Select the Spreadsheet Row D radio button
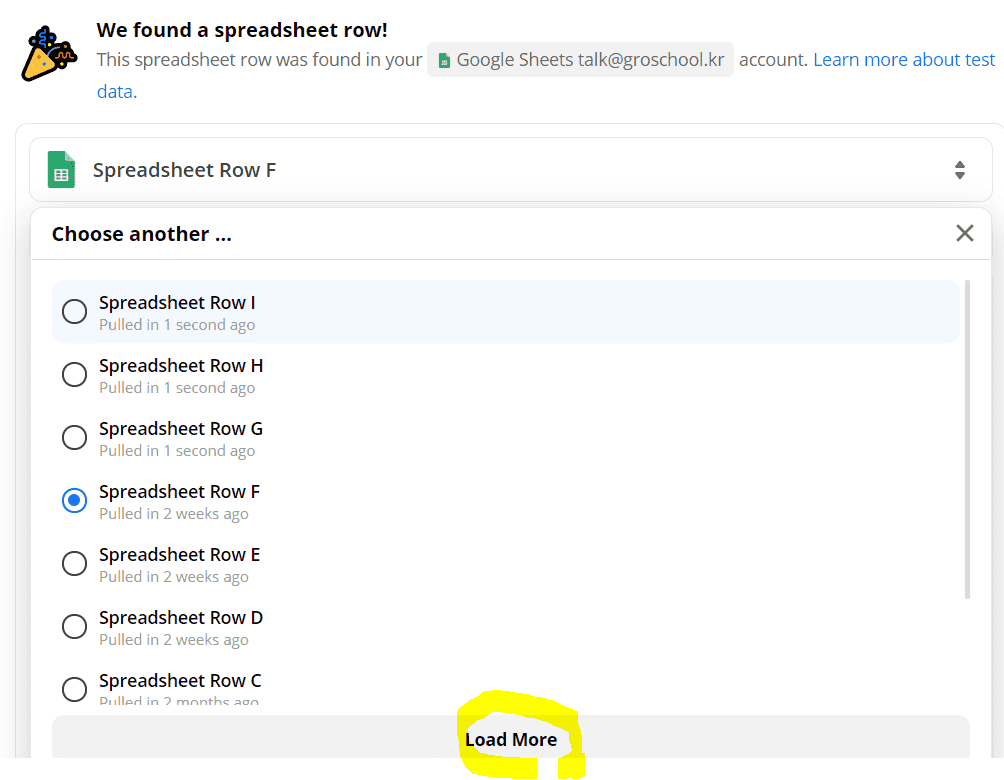The height and width of the screenshot is (780, 1004). coord(74,626)
